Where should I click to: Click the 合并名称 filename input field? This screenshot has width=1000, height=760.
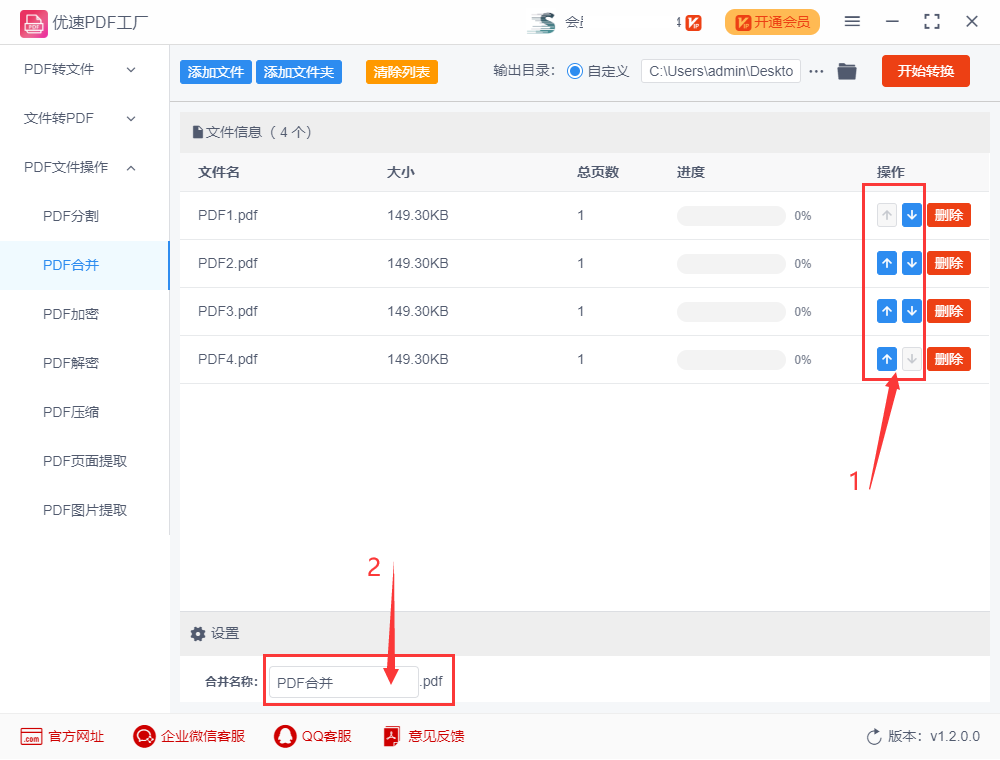[342, 681]
